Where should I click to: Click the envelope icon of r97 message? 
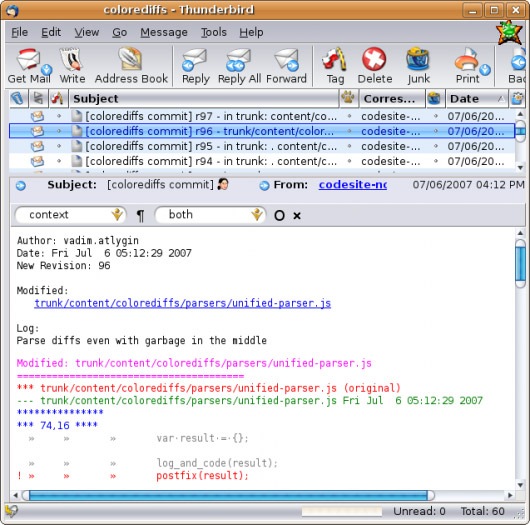[x=37, y=116]
